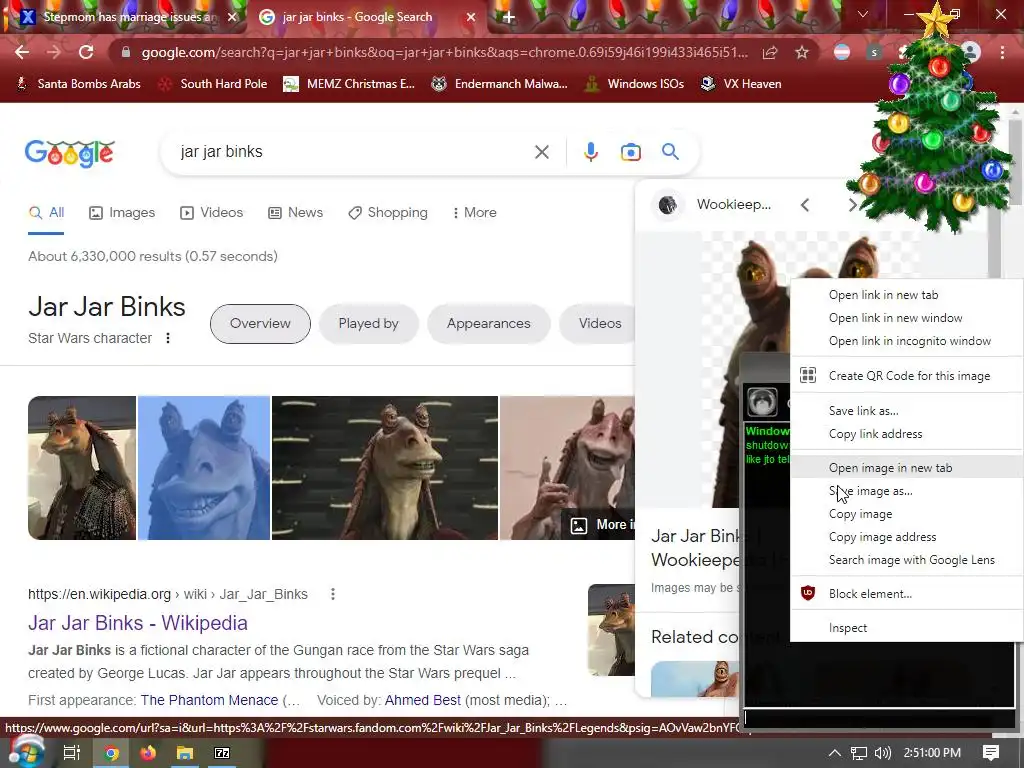The height and width of the screenshot is (768, 1024).
Task: Open South Hard Pole bookmark
Action: click(214, 84)
